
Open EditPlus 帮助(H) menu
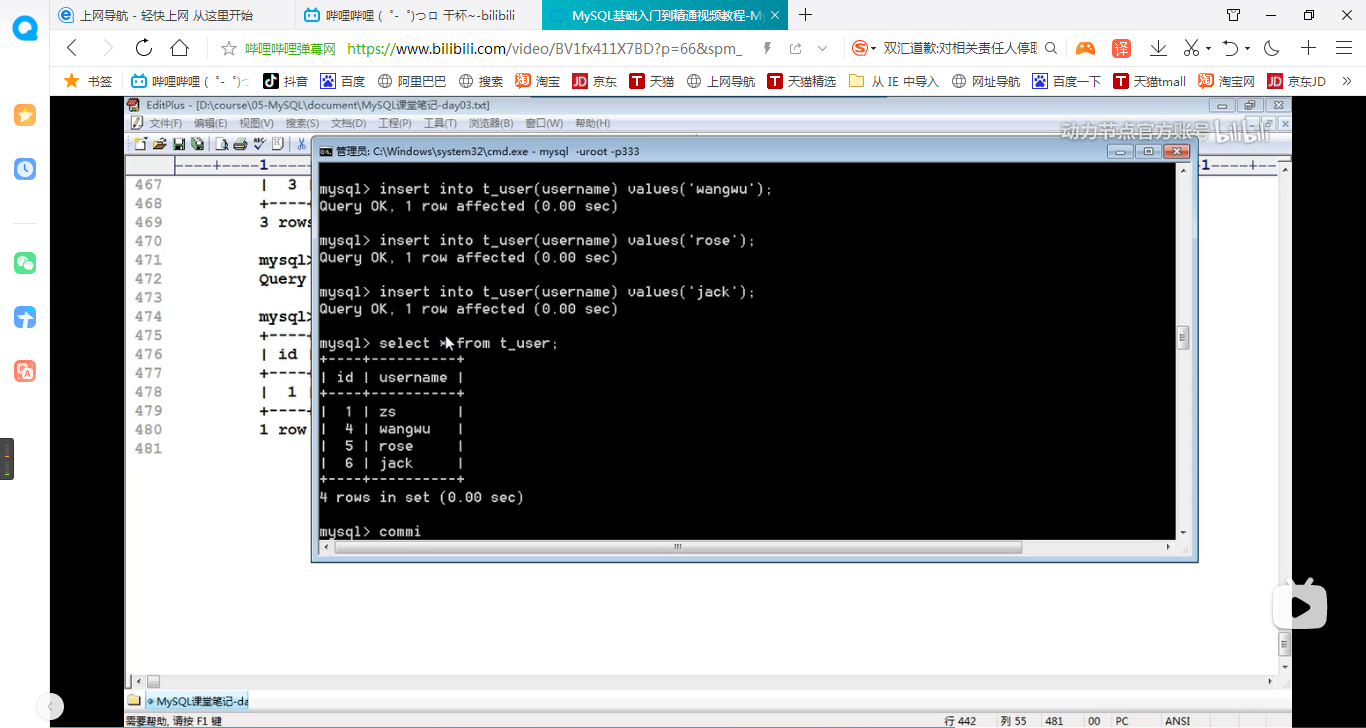pos(592,123)
